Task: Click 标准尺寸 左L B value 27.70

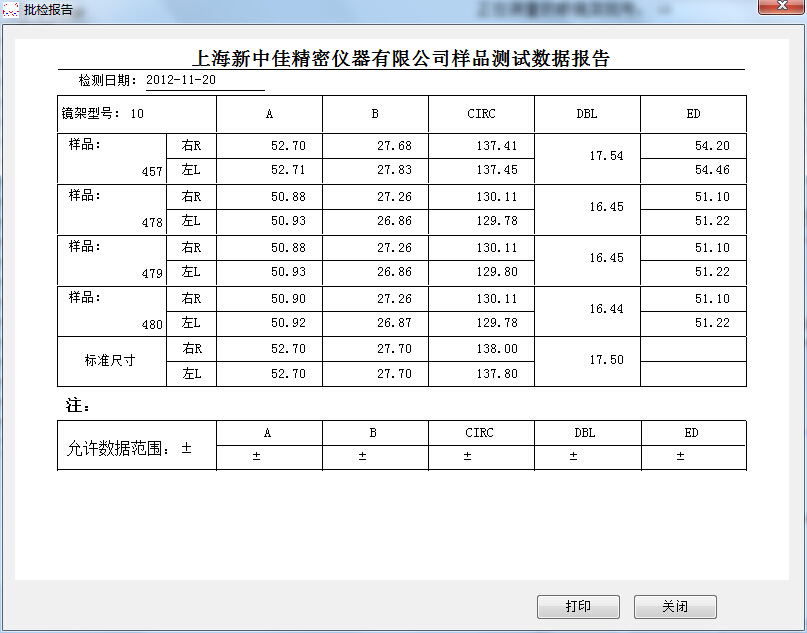Action: coord(394,374)
